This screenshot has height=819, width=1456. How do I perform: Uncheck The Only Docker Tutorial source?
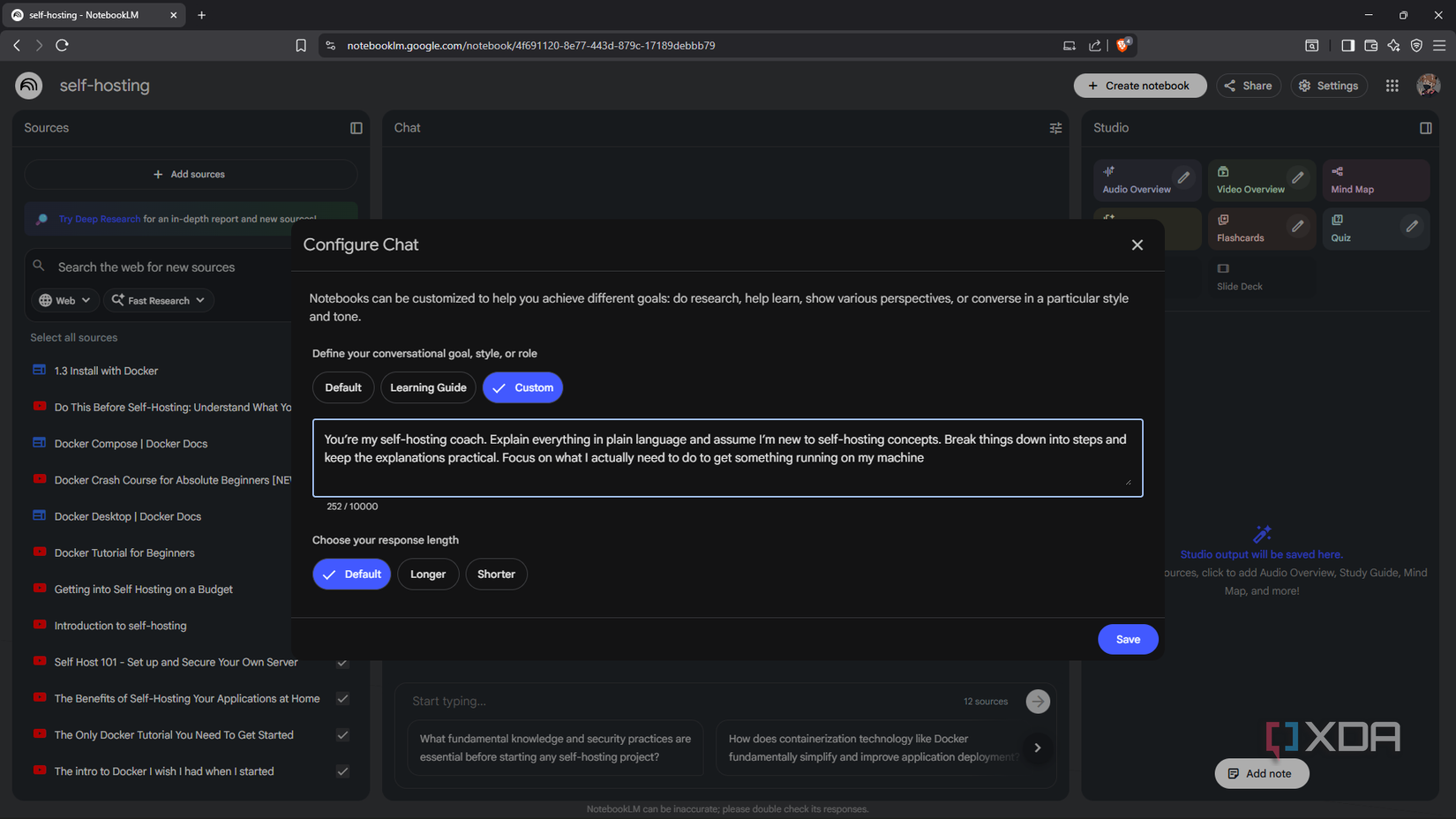[x=342, y=734]
